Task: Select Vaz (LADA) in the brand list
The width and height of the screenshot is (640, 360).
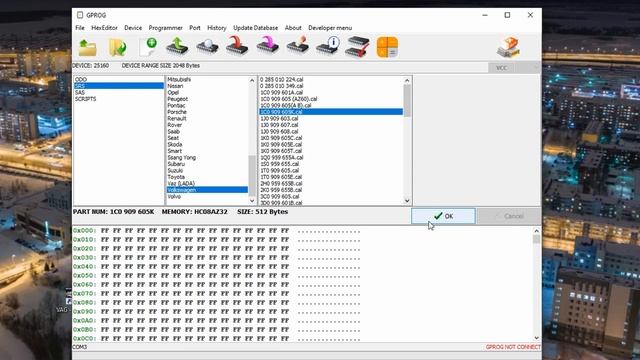Action: point(207,183)
